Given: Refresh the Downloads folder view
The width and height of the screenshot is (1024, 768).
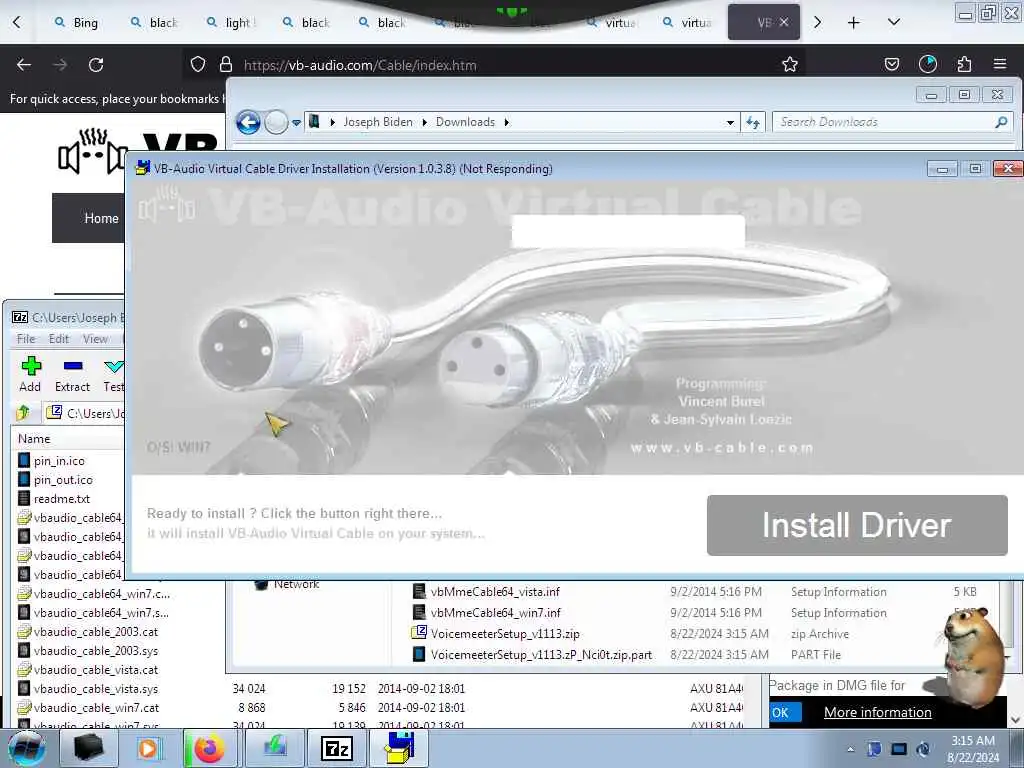Looking at the screenshot, I should click(x=753, y=122).
